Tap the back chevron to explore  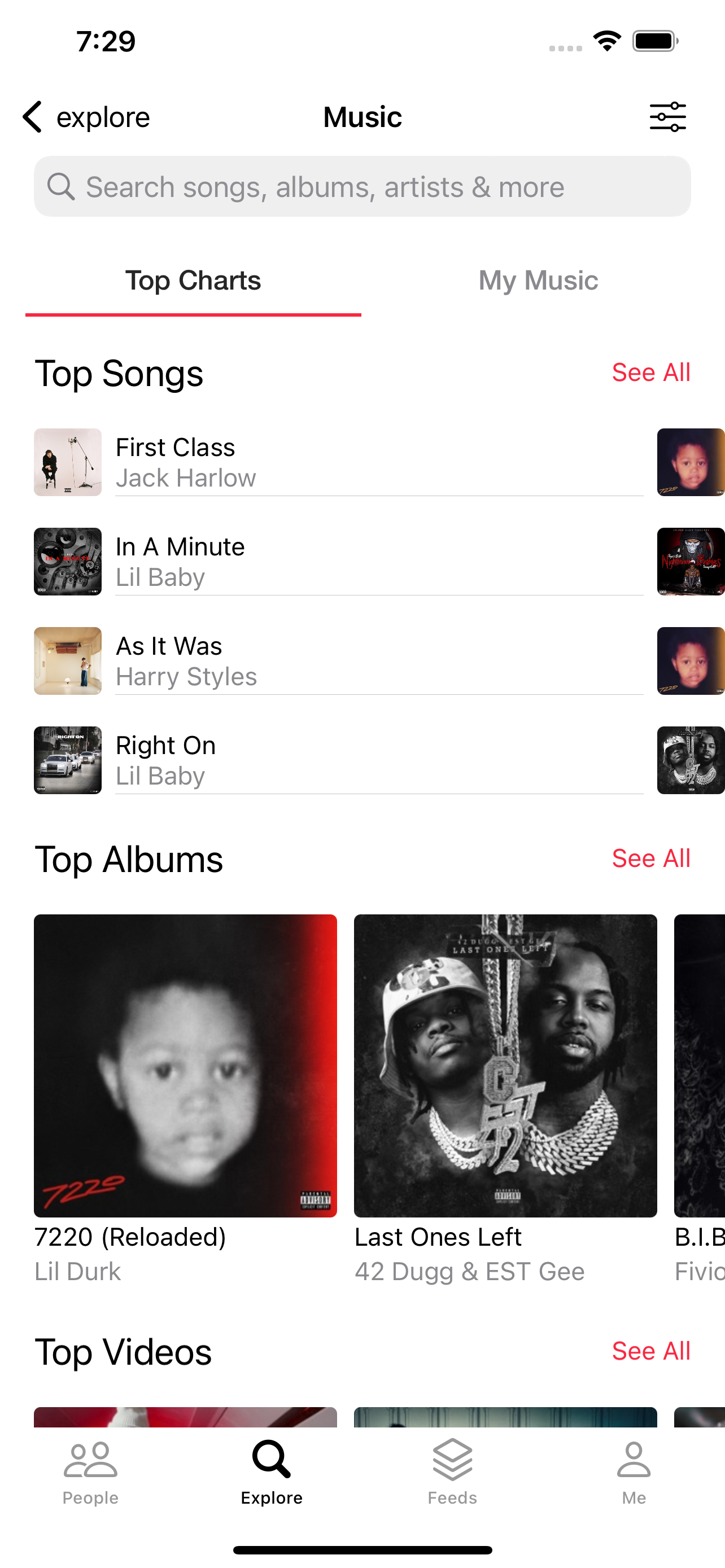[33, 117]
